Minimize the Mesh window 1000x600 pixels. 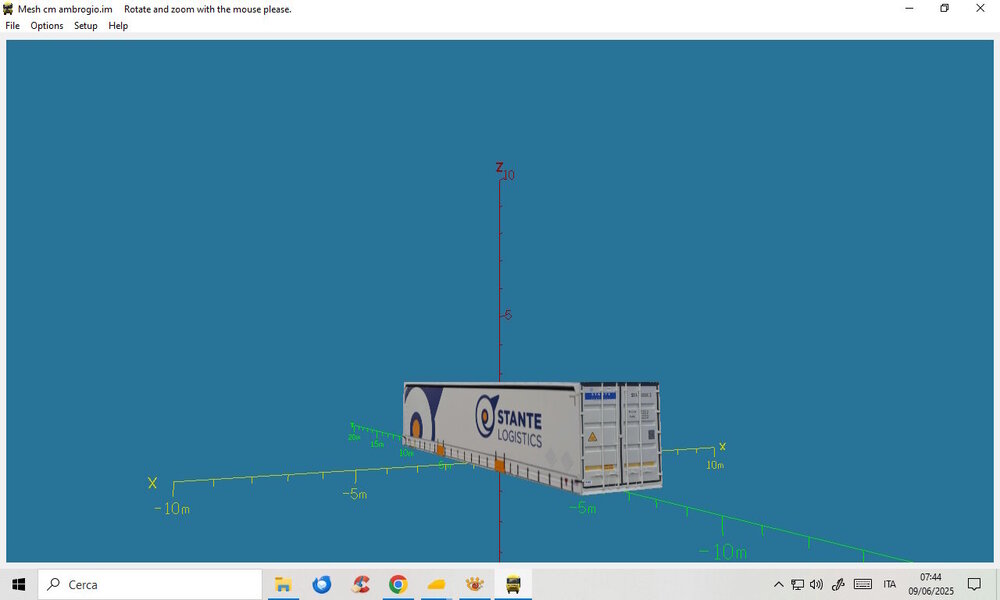(909, 8)
